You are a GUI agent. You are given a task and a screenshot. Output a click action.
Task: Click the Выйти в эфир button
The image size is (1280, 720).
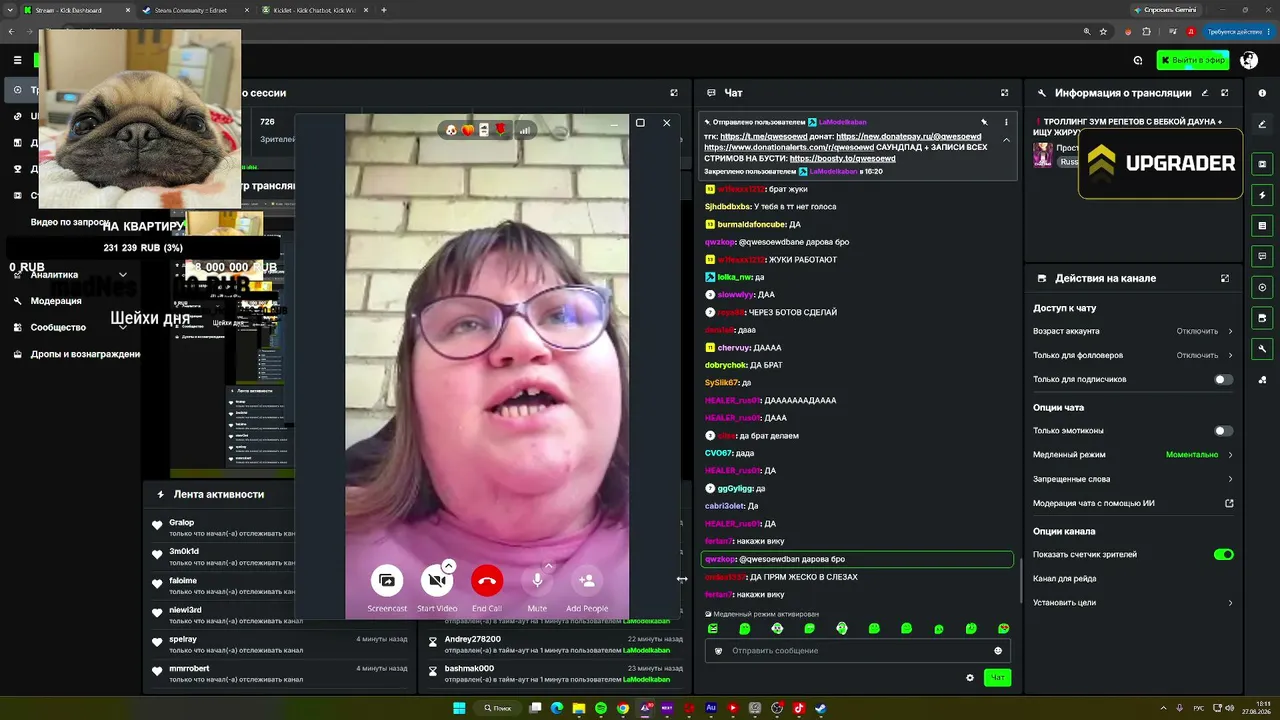pos(1193,60)
